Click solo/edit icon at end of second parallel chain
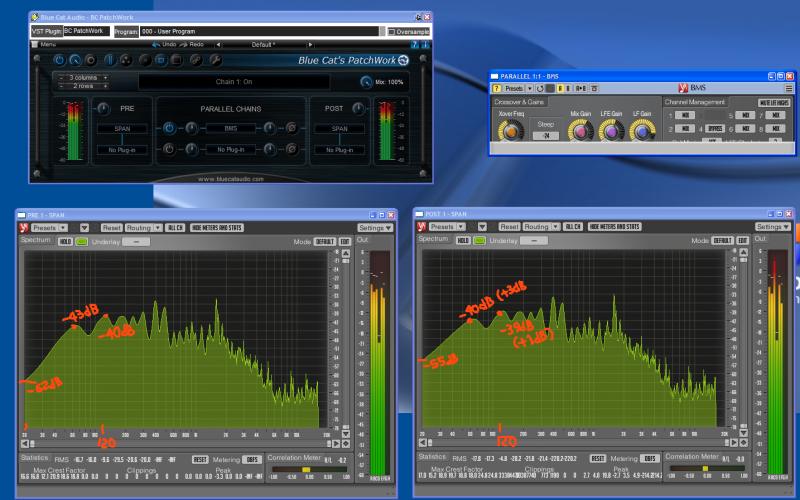 [291, 149]
